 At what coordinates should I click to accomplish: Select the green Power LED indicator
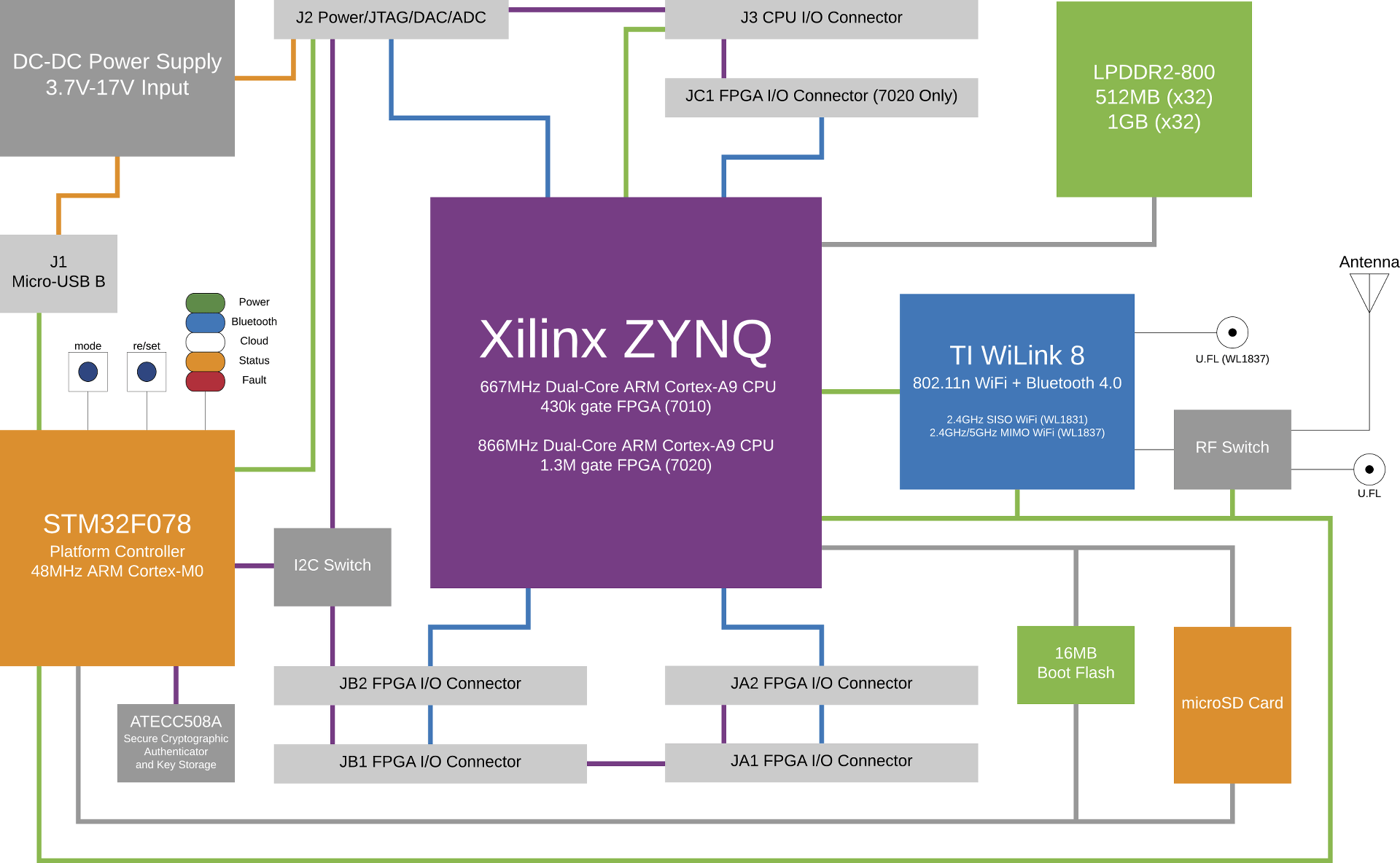(205, 302)
